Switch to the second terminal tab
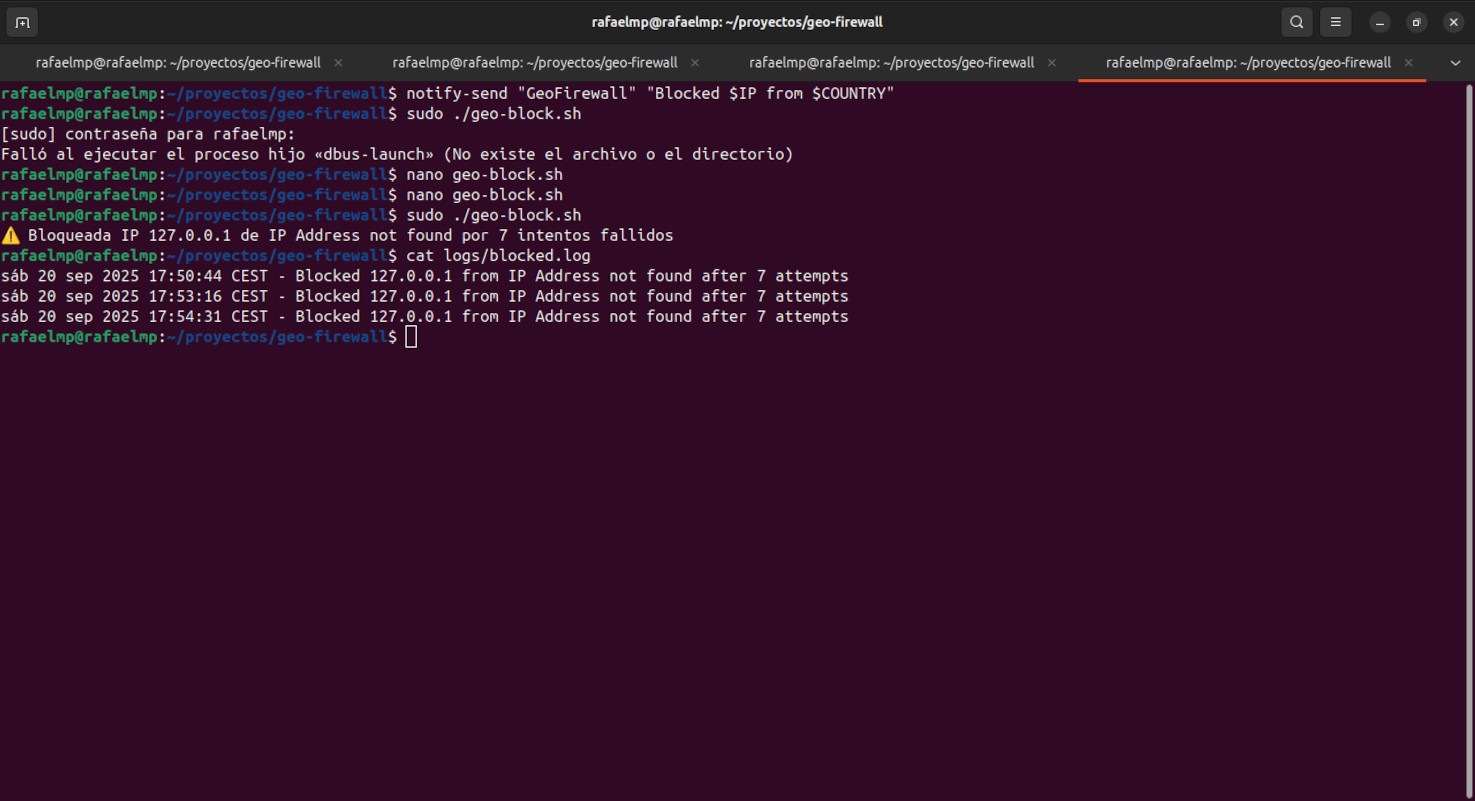The width and height of the screenshot is (1475, 801). pyautogui.click(x=535, y=62)
